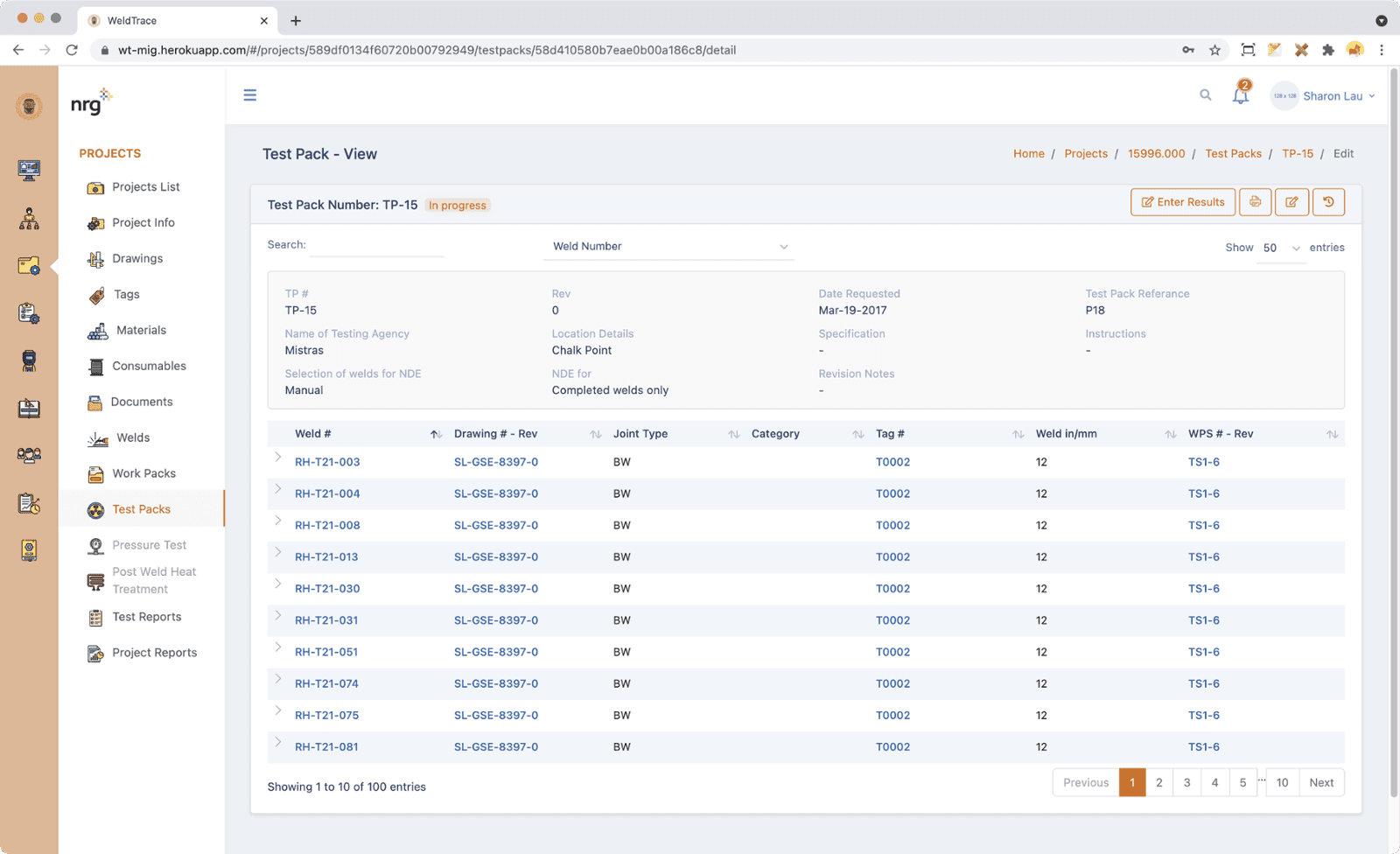Screen dimensions: 1400x854
Task: Open the Weld Number search dropdown
Action: 669,247
